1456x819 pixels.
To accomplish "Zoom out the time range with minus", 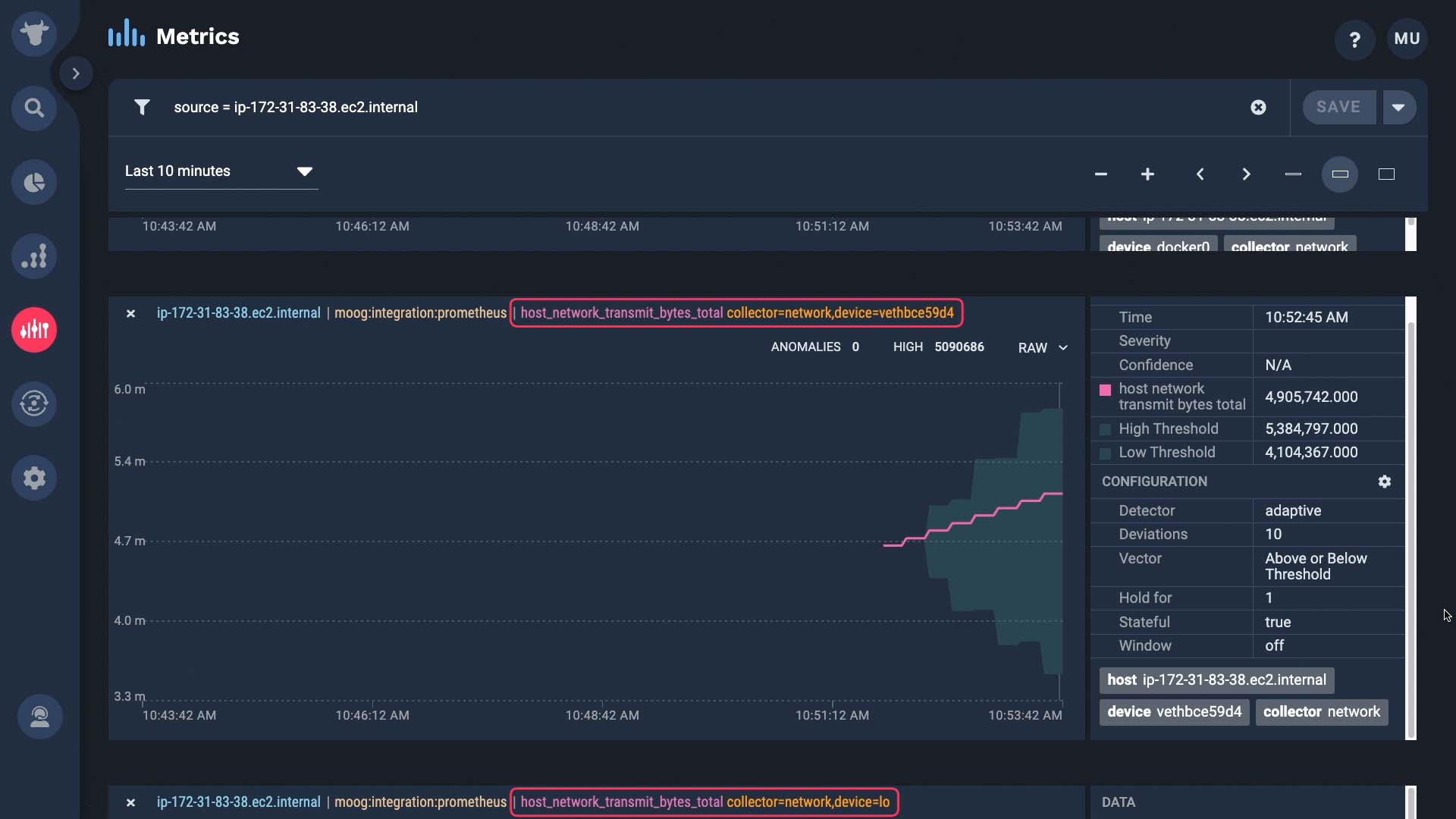I will click(1101, 174).
